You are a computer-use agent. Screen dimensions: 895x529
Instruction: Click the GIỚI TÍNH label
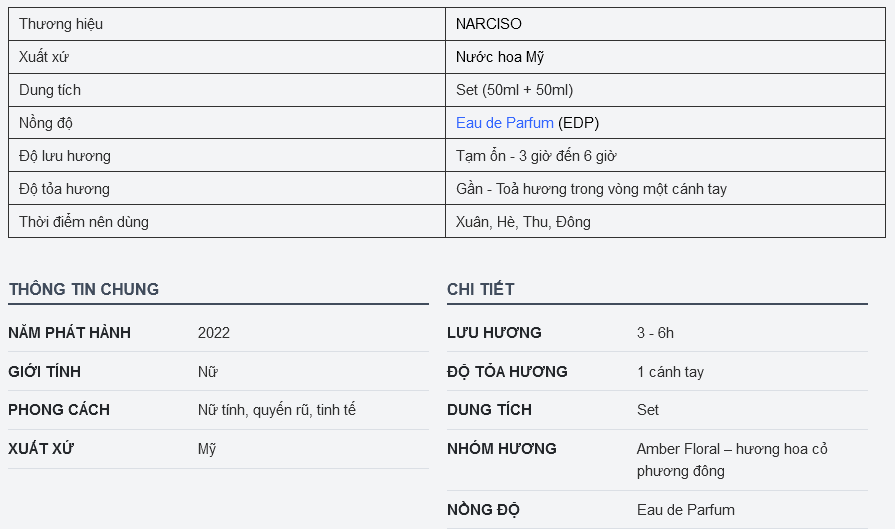coord(45,371)
